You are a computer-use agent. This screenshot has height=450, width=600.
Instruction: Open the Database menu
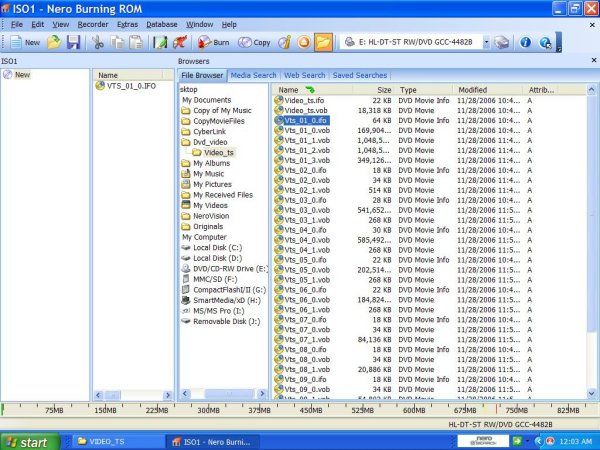pos(162,24)
